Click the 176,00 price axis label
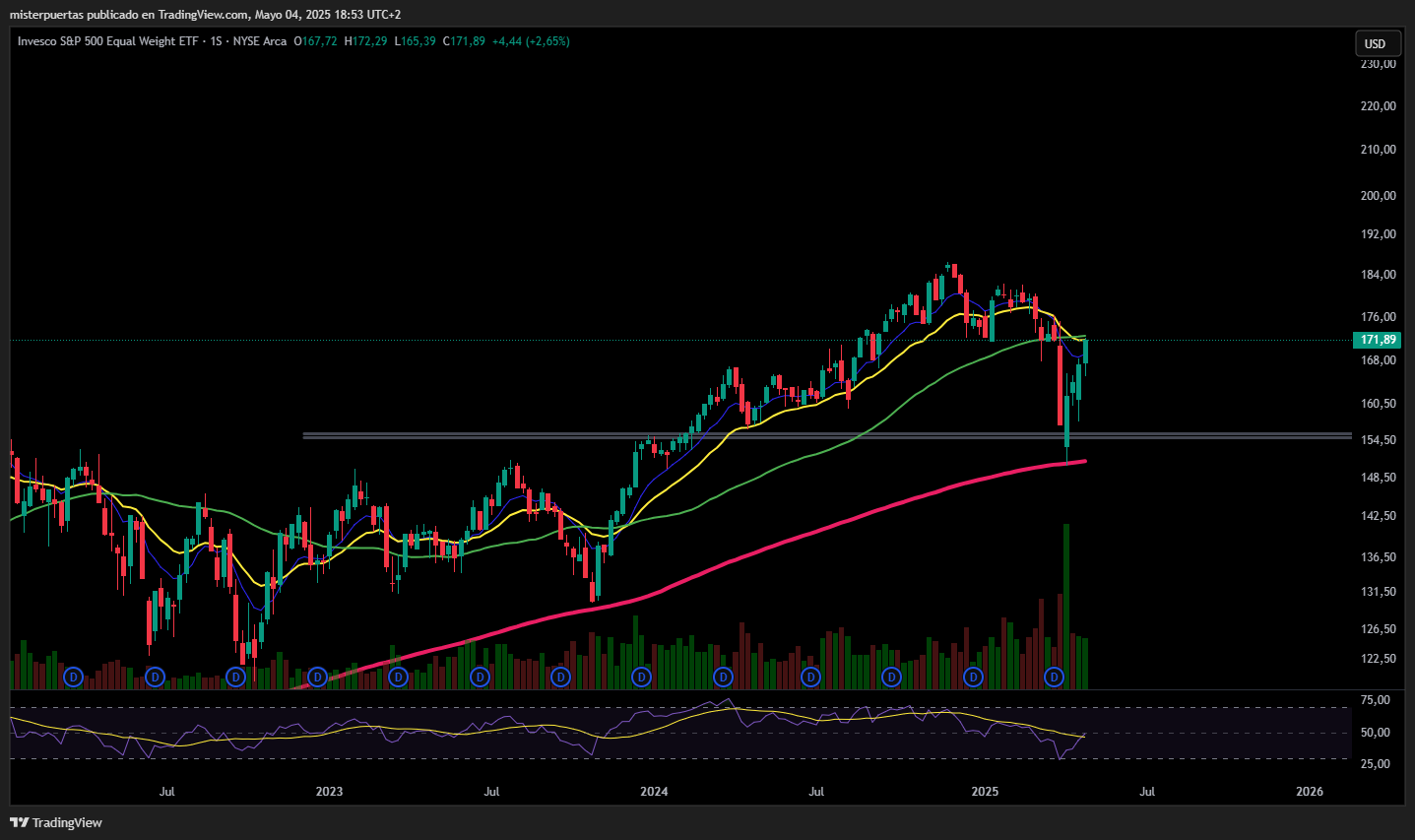The height and width of the screenshot is (840, 1415). coord(1378,317)
